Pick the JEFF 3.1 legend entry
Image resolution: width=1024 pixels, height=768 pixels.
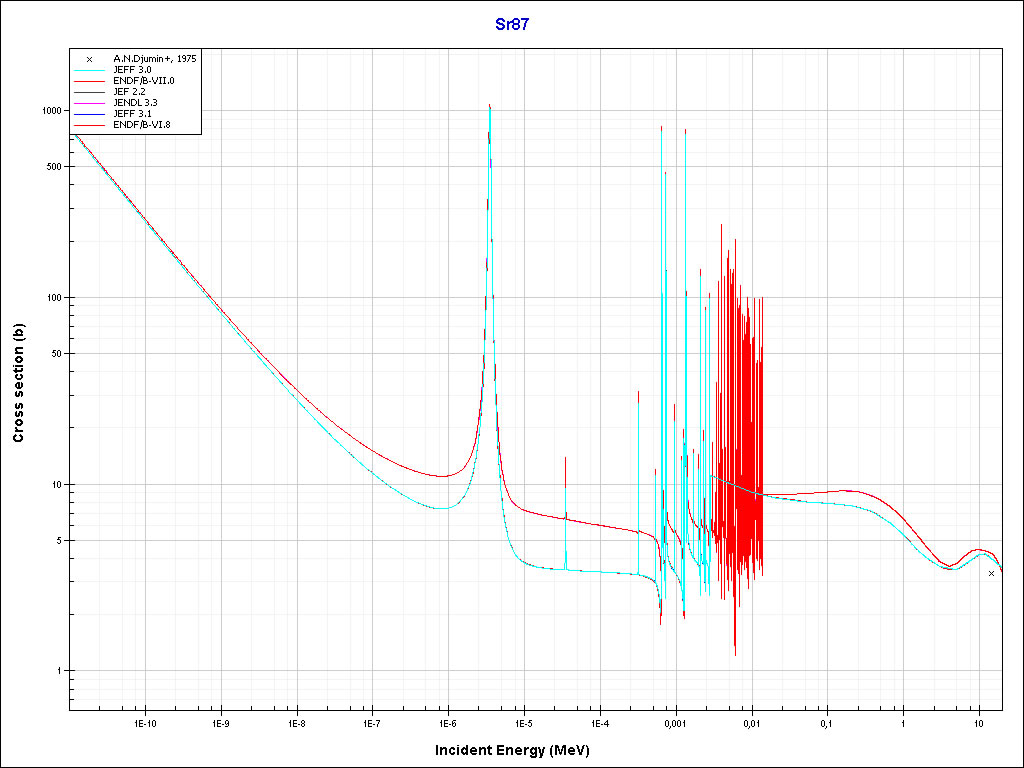(x=133, y=114)
